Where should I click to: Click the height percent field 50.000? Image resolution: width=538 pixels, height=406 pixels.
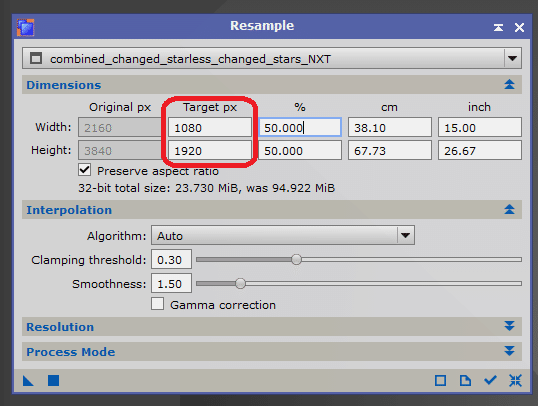coord(300,150)
